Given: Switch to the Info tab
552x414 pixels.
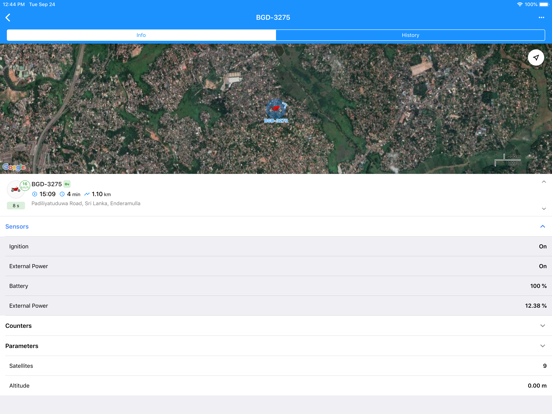Looking at the screenshot, I should (x=141, y=35).
